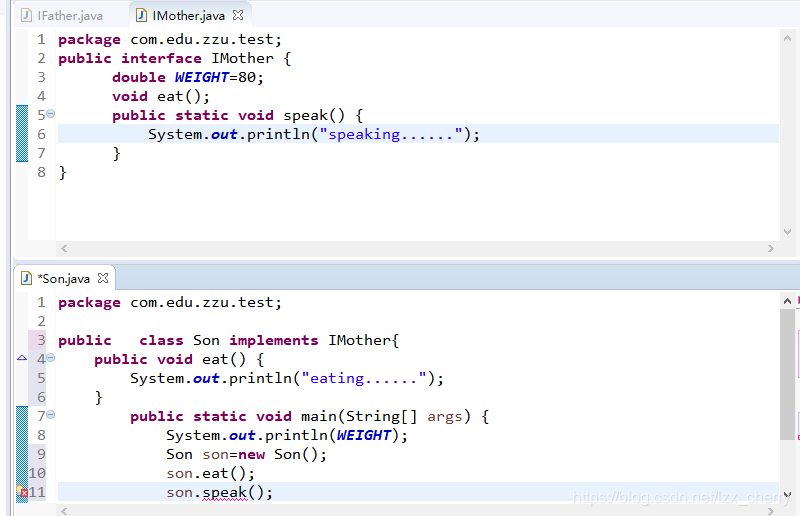The height and width of the screenshot is (516, 800).
Task: Click scroll-right arrow under IMother editor
Action: 771,249
